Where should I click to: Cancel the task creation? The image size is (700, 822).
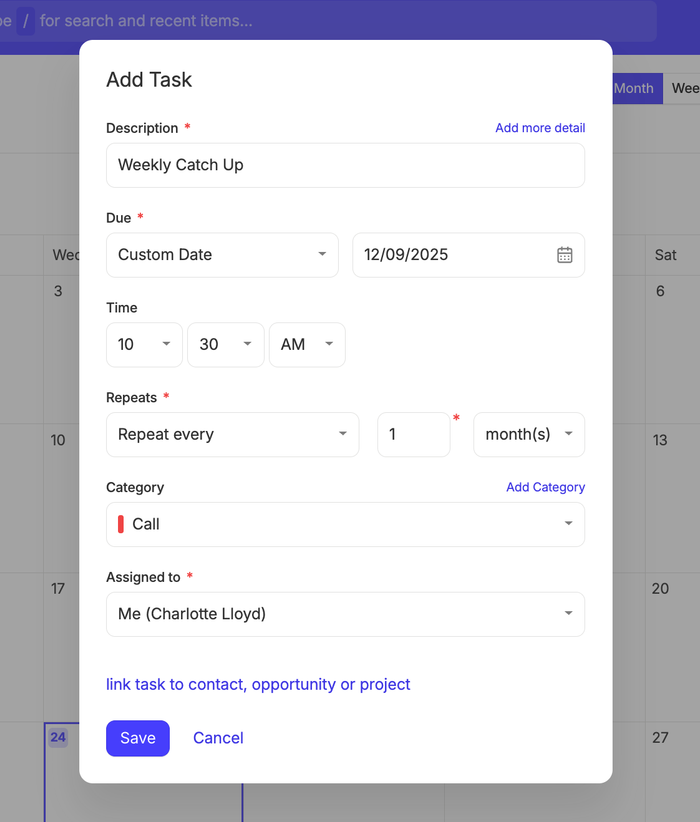point(218,738)
